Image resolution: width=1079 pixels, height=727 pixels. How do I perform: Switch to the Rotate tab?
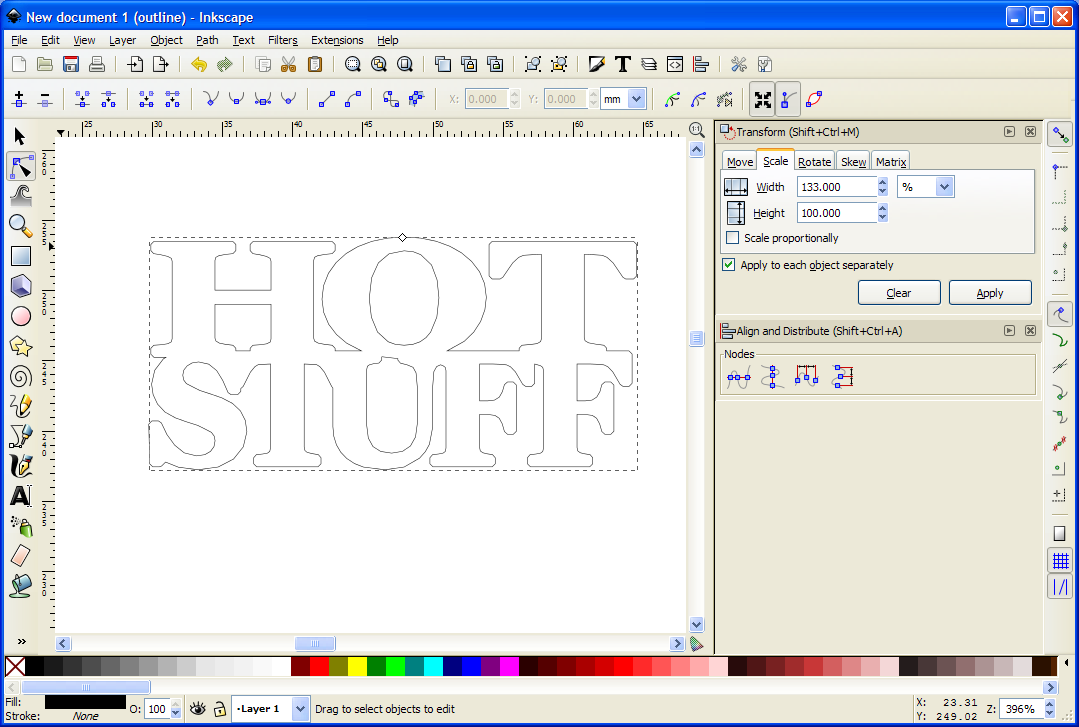click(x=814, y=162)
